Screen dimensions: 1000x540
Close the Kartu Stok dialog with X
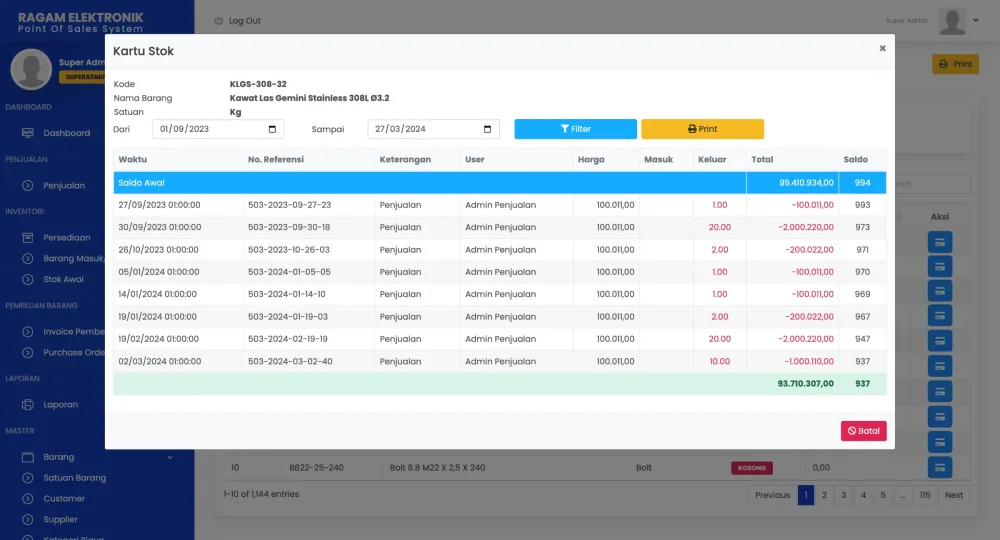(x=882, y=48)
